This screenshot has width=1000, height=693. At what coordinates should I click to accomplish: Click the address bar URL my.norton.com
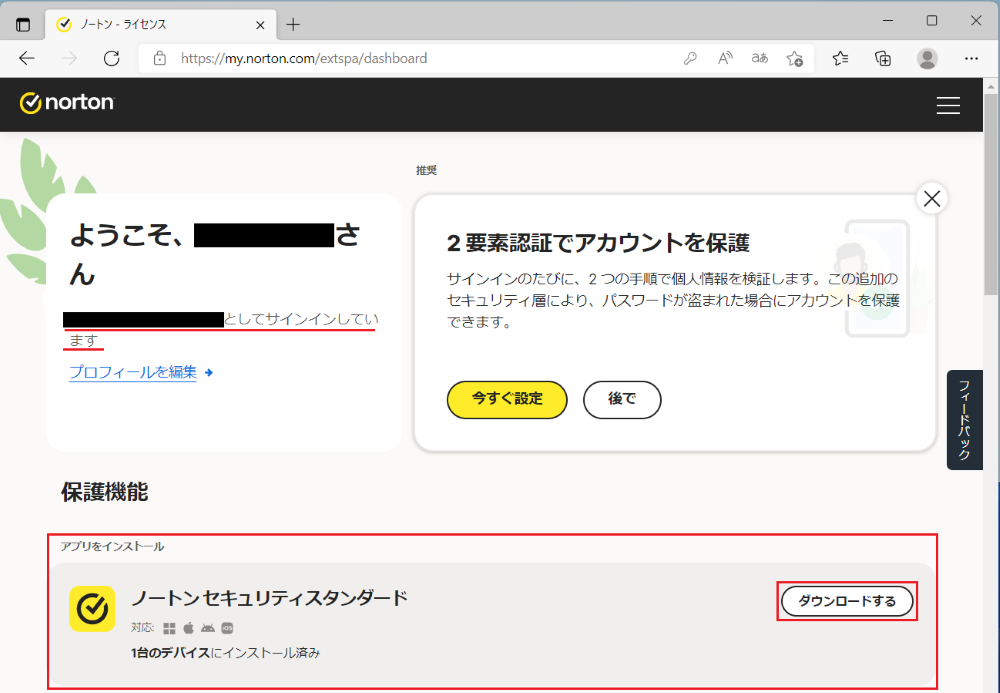coord(304,59)
